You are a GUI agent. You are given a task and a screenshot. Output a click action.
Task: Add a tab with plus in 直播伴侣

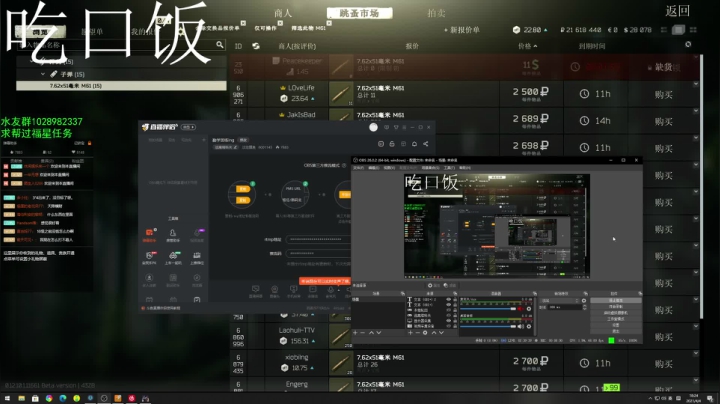point(203,140)
